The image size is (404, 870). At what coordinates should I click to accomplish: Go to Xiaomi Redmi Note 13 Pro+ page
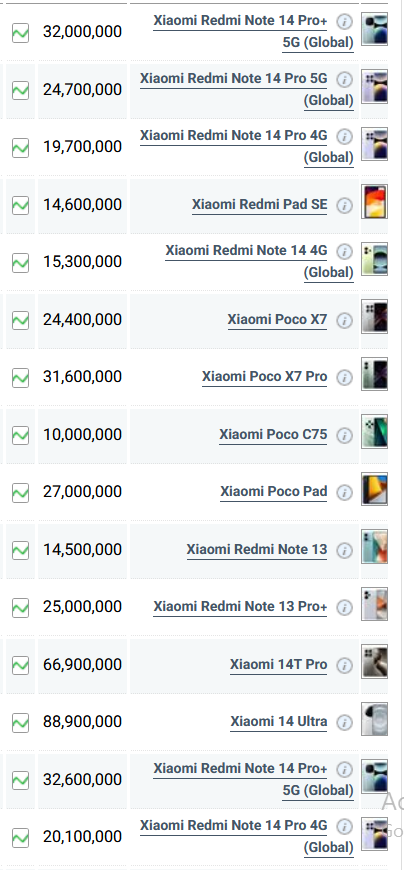point(240,606)
